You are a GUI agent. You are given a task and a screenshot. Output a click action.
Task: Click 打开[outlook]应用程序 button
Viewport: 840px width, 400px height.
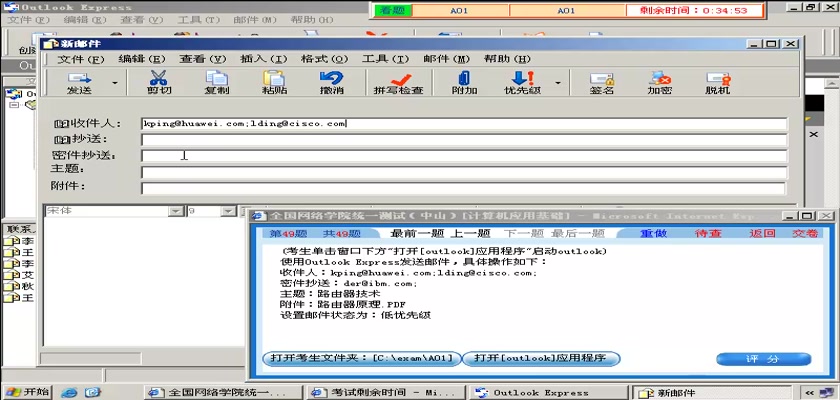pyautogui.click(x=541, y=358)
